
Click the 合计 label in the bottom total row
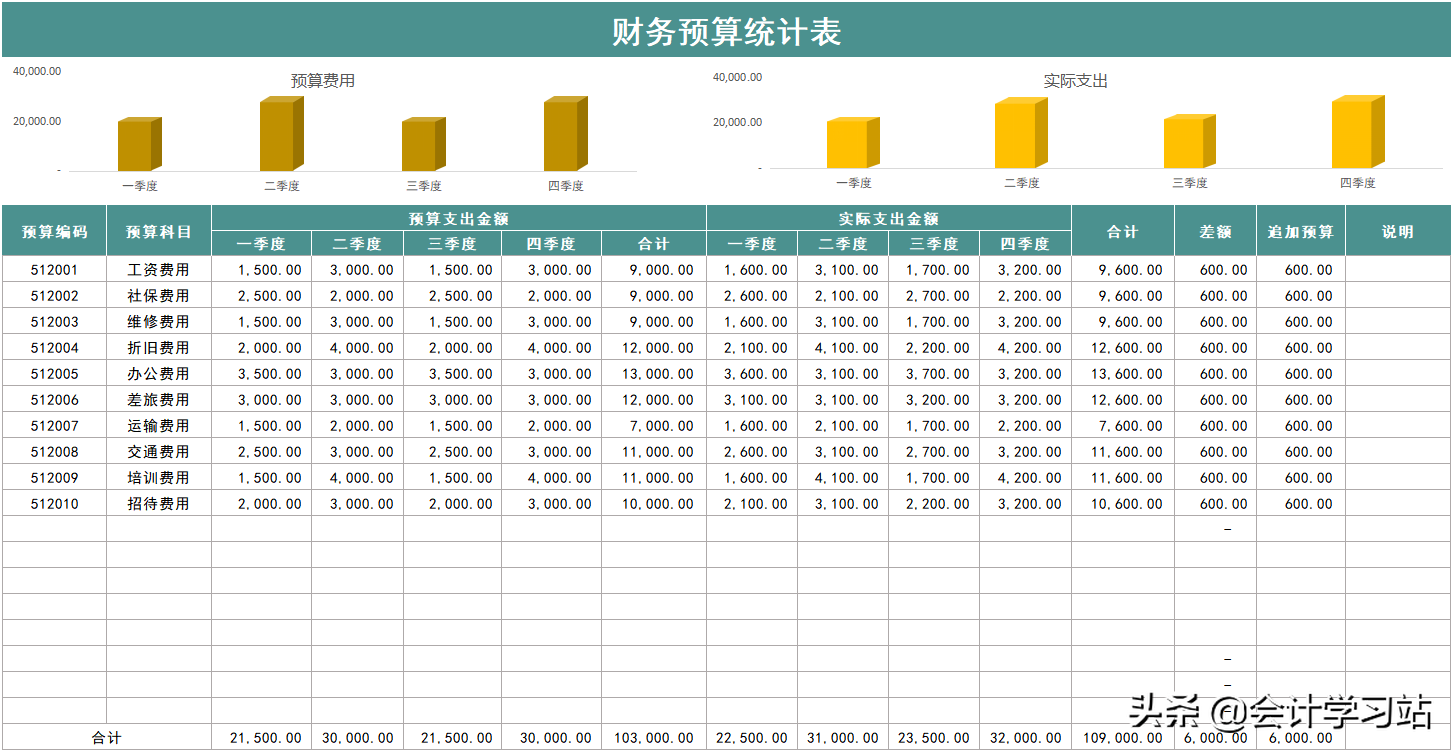point(105,738)
